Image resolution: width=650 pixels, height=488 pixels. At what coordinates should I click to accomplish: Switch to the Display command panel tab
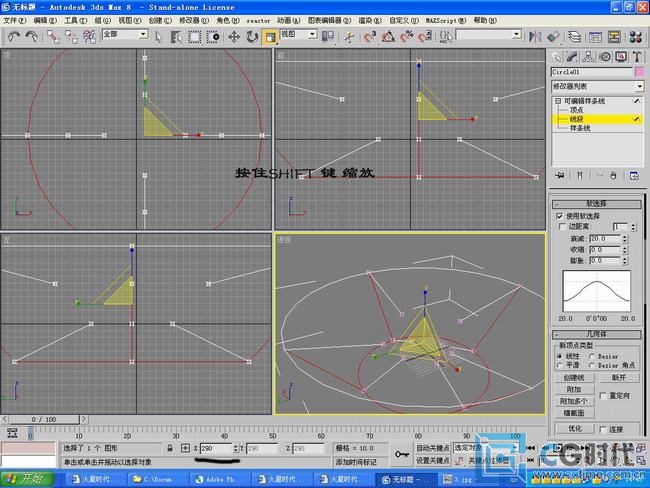(x=621, y=57)
